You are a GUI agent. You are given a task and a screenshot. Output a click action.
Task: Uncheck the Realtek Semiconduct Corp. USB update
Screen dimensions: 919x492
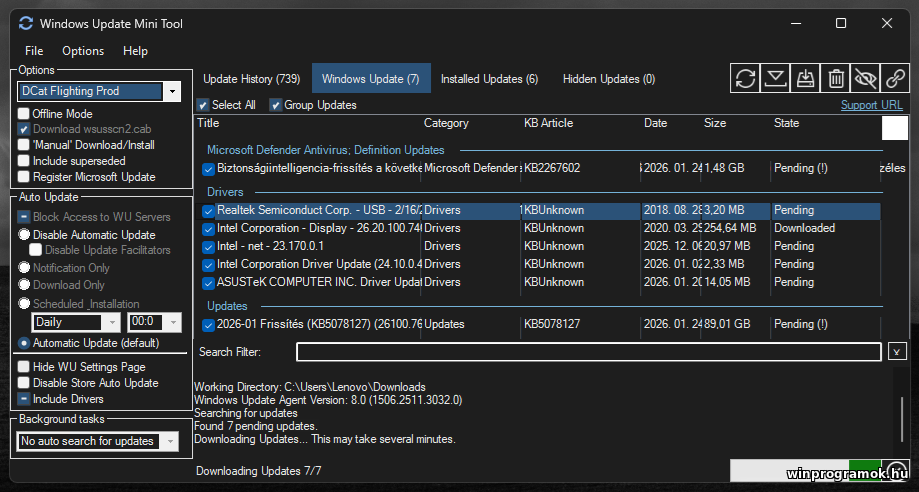pyautogui.click(x=208, y=211)
